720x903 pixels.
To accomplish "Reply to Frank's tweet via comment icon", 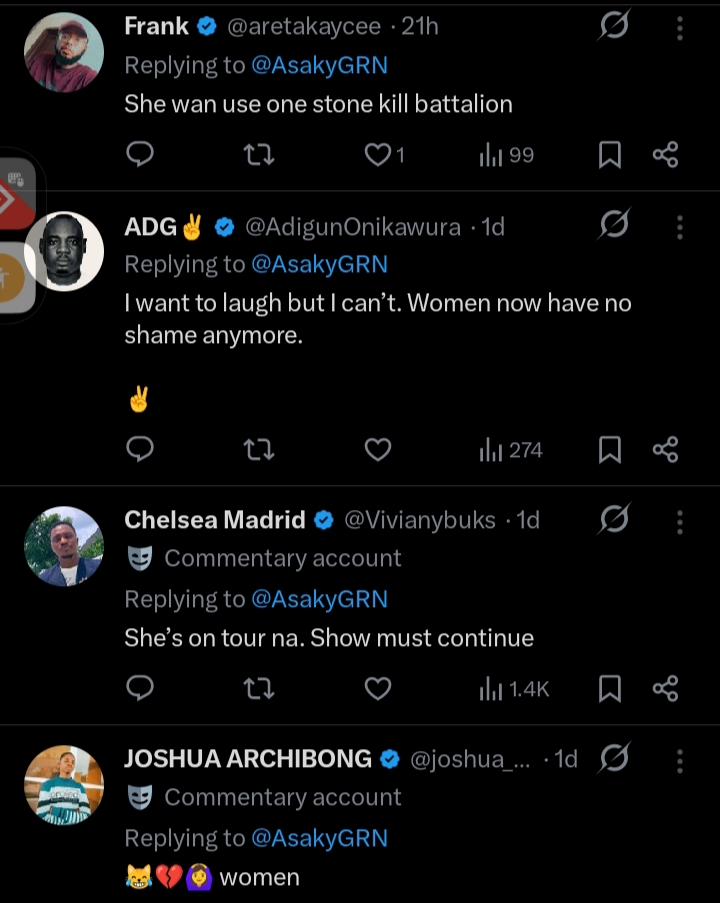I will coord(141,154).
